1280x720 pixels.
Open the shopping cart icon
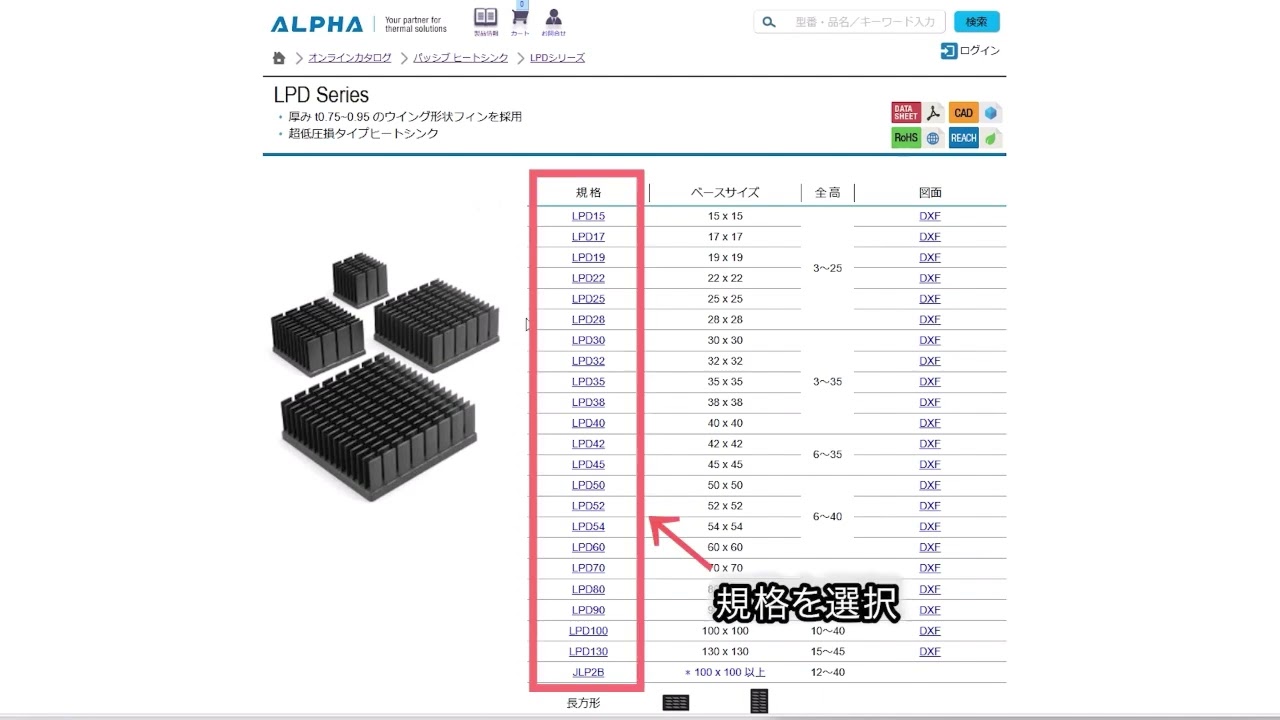pyautogui.click(x=520, y=17)
